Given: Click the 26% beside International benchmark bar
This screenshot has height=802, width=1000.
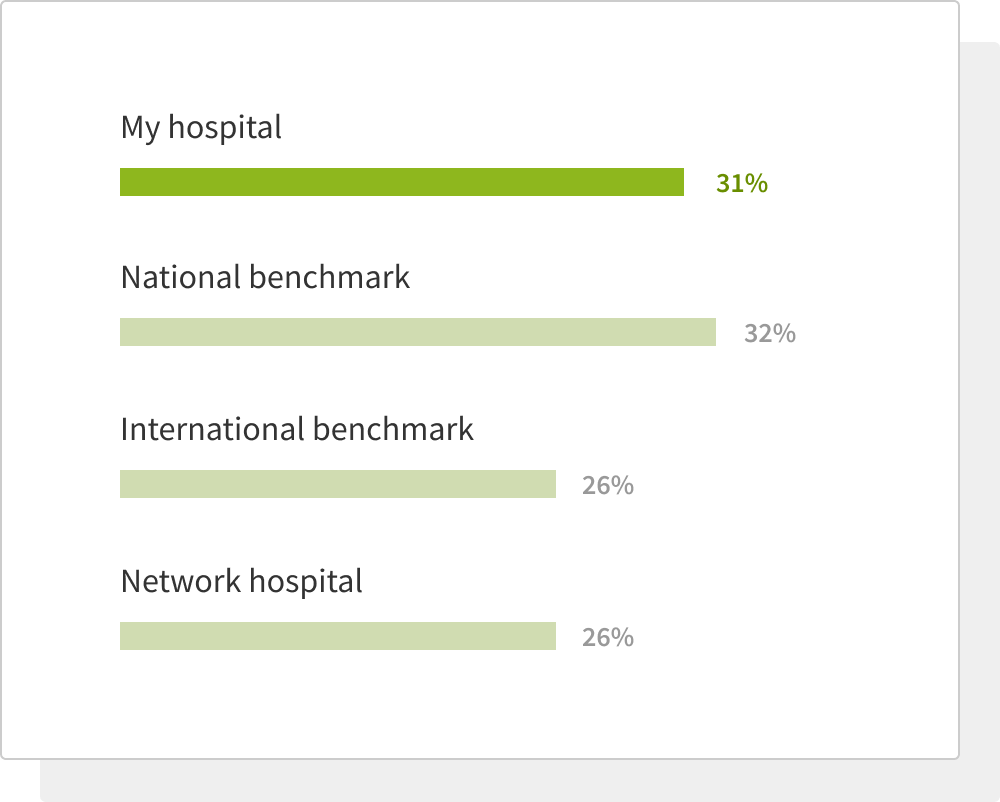Looking at the screenshot, I should pyautogui.click(x=608, y=486).
